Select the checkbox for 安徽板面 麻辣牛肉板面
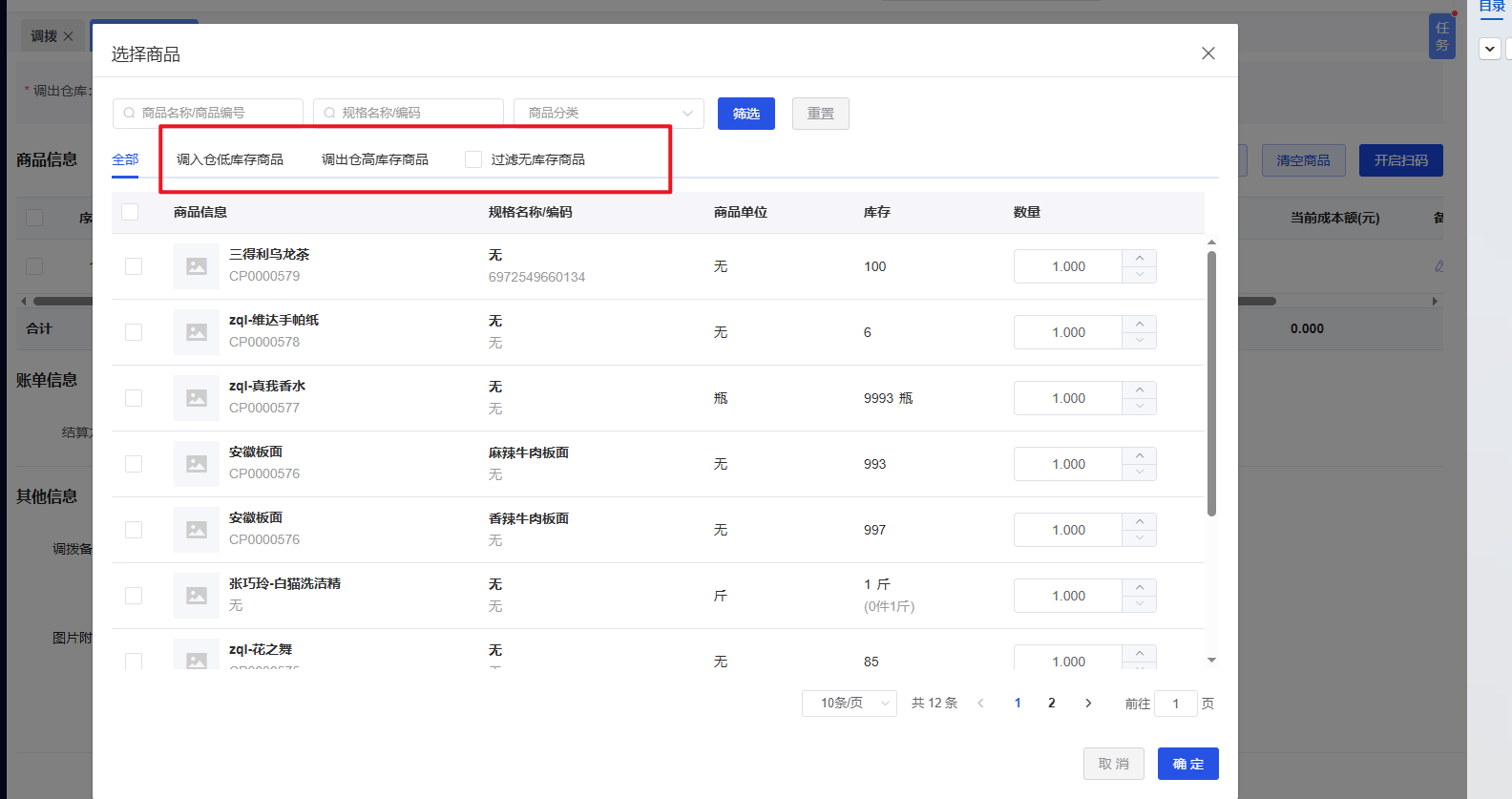 (x=134, y=464)
